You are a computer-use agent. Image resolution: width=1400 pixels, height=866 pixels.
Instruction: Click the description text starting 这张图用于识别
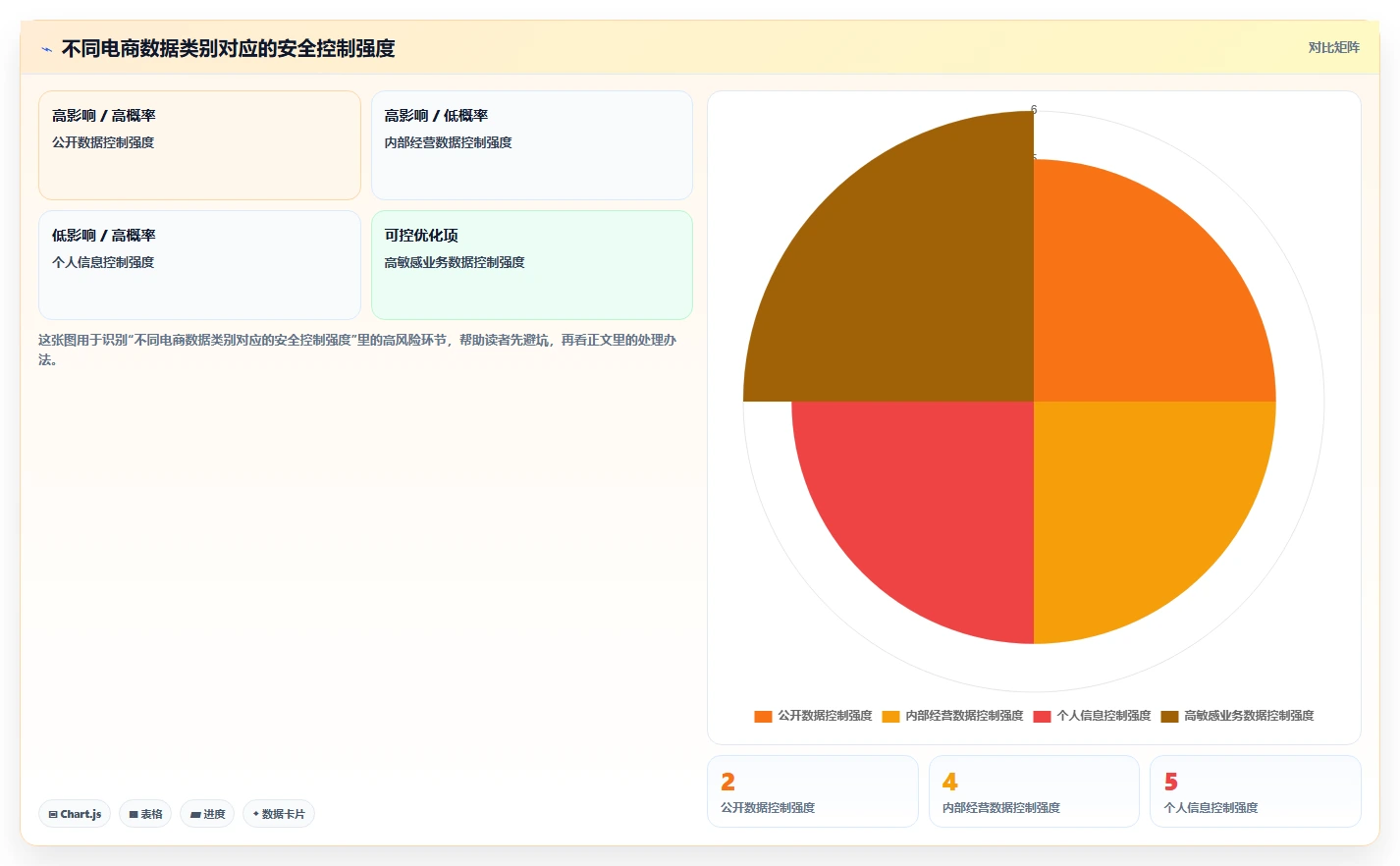point(357,350)
